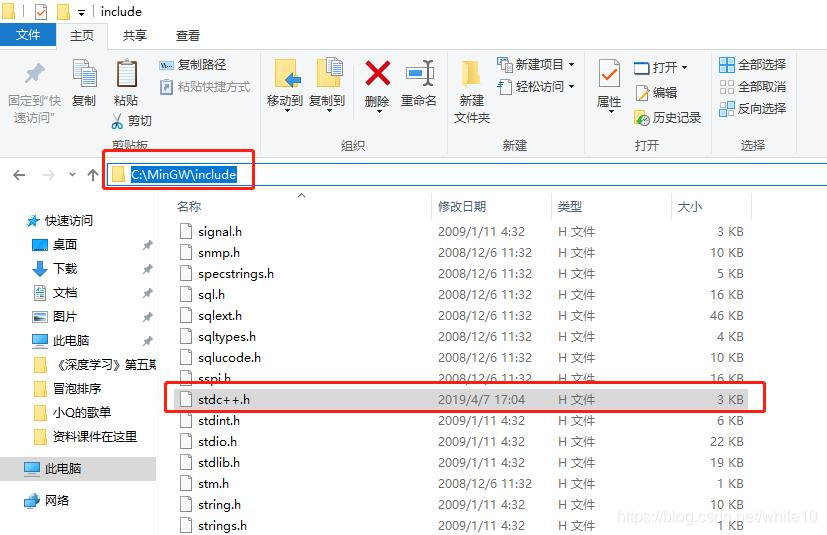Viewport: 827px width, 535px height.
Task: Select the stm.h file
Action: click(x=213, y=484)
